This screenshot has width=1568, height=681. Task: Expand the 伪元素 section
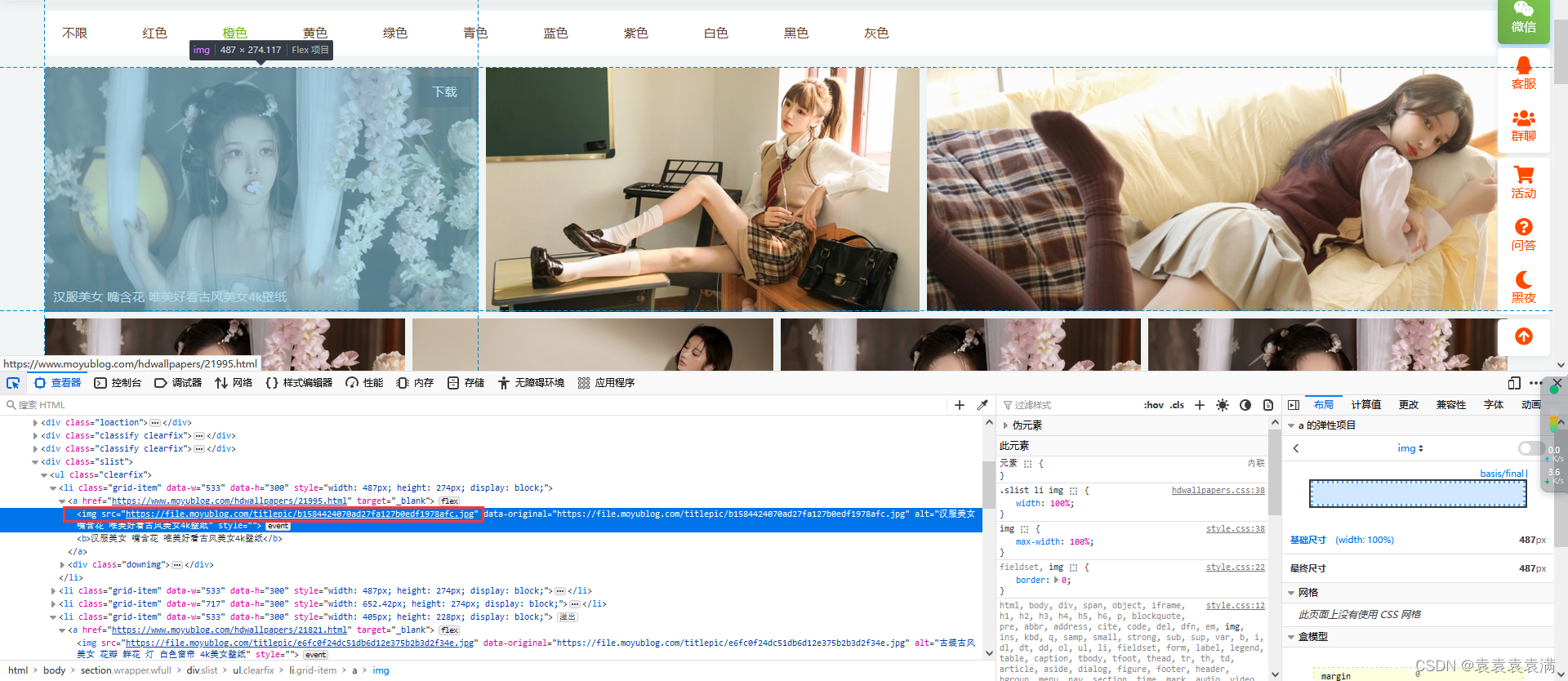[1005, 425]
